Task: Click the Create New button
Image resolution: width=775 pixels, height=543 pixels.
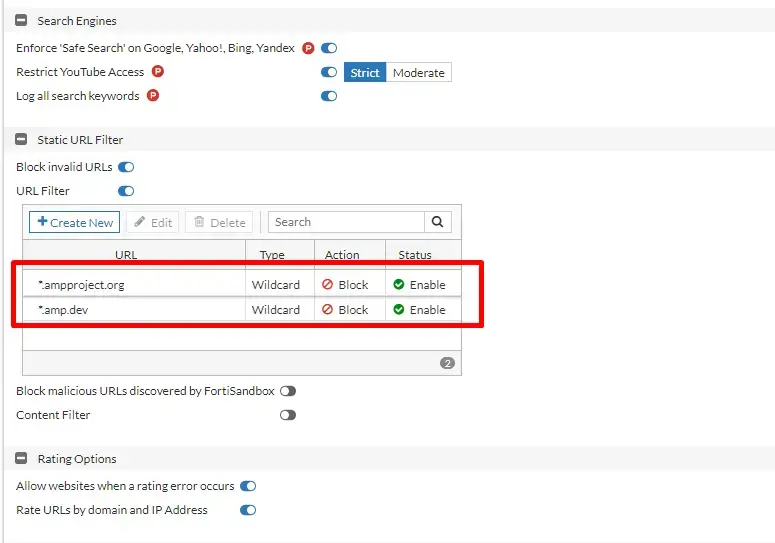Action: click(75, 222)
